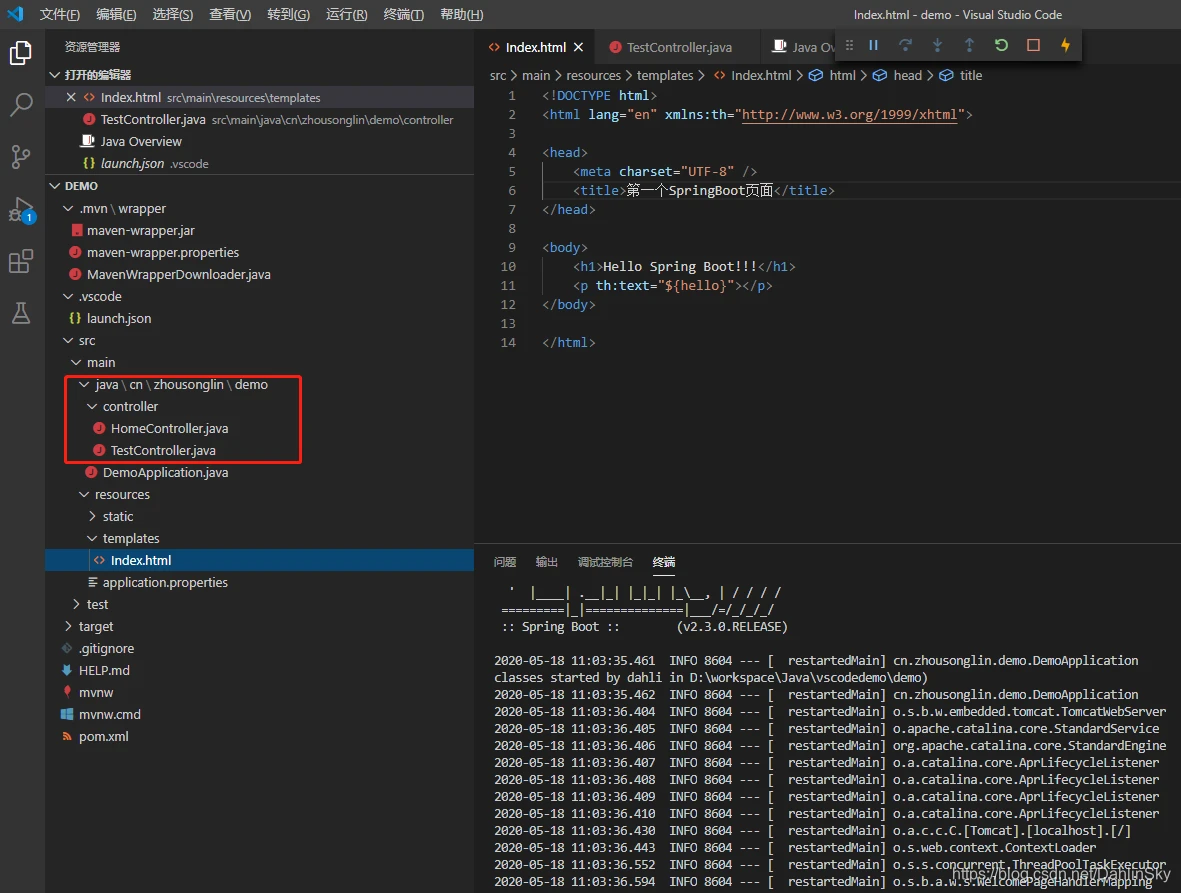Open application.properties file
The width and height of the screenshot is (1181, 893).
click(x=165, y=583)
